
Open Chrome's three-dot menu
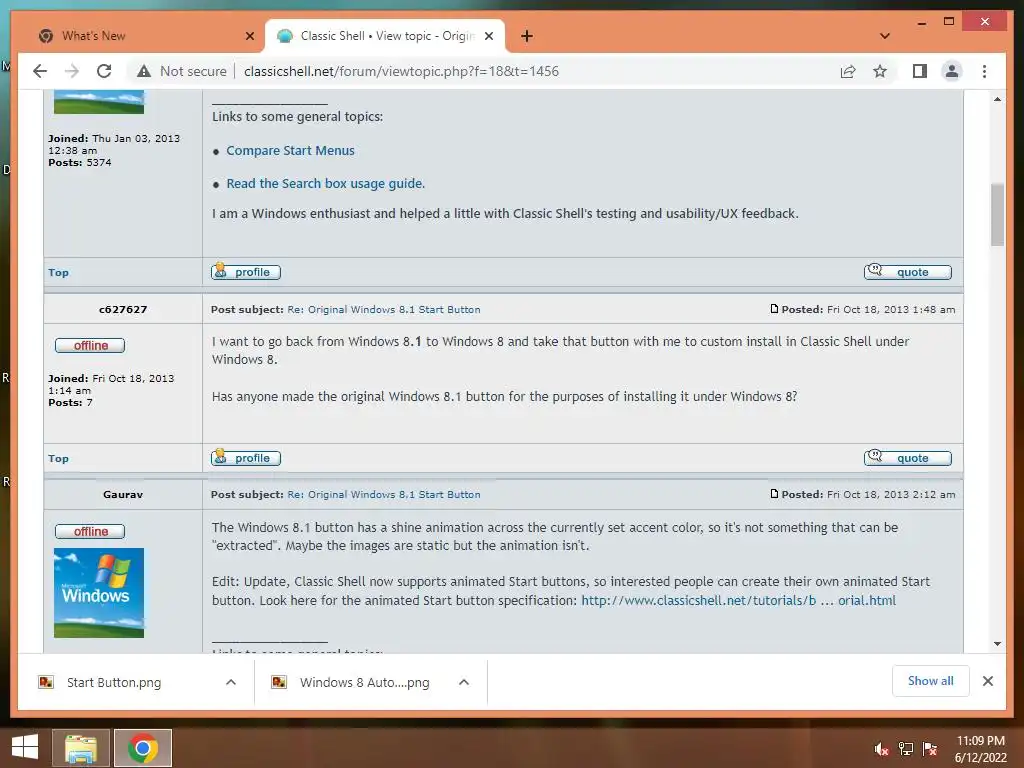tap(984, 71)
